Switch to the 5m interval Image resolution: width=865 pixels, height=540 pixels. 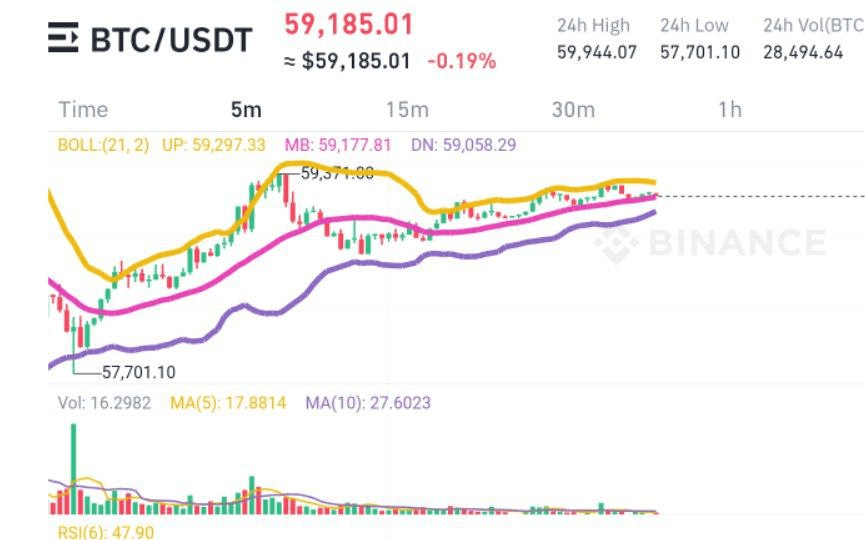pos(246,110)
